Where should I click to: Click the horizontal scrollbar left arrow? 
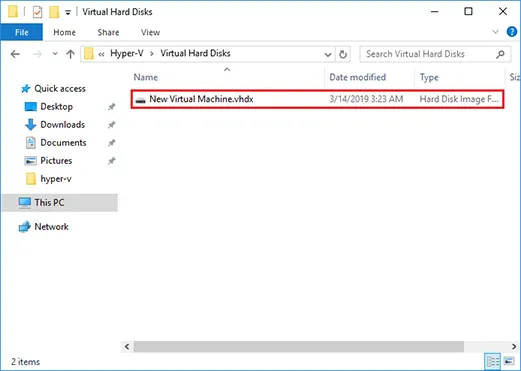point(127,347)
